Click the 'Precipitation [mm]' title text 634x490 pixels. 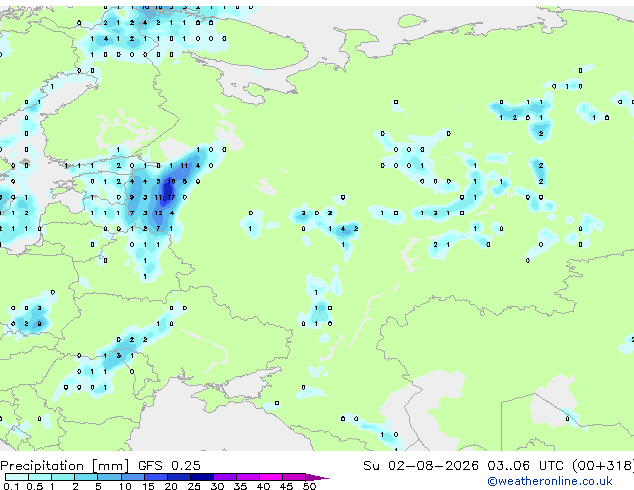pyautogui.click(x=64, y=466)
